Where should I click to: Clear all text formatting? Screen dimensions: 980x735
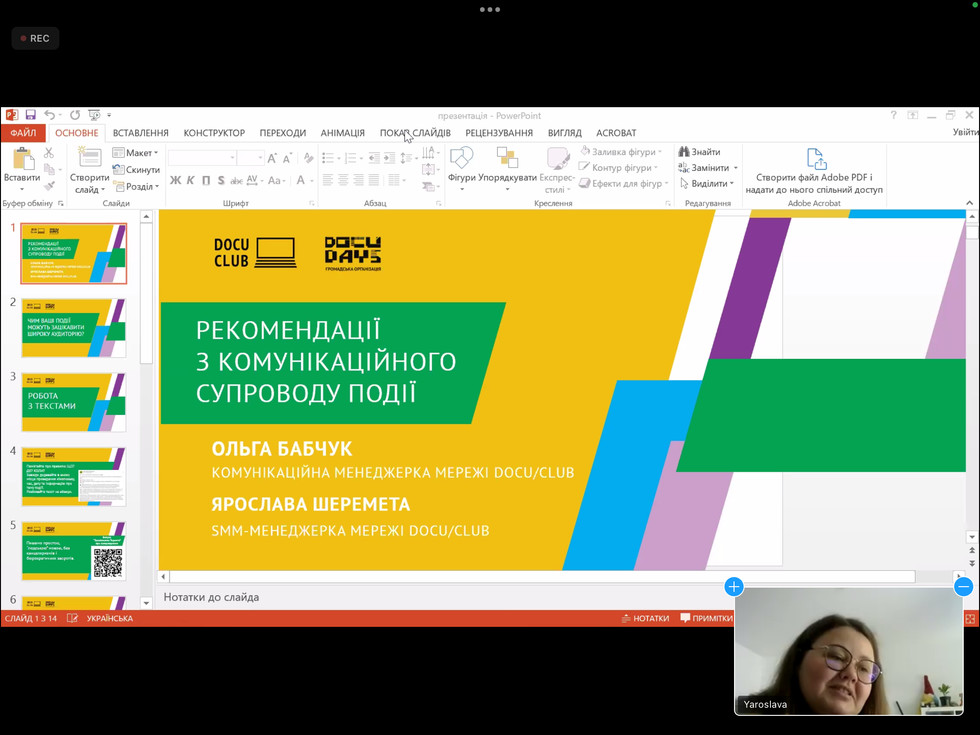point(308,158)
